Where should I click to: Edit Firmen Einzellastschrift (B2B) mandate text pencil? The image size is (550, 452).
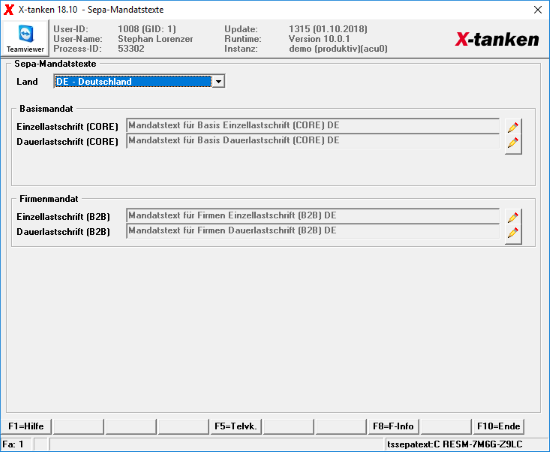[x=513, y=217]
